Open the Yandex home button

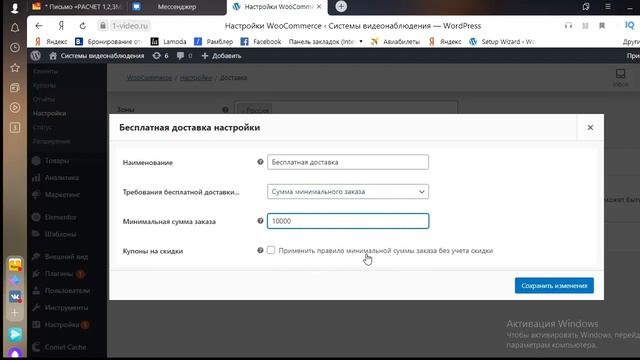(61, 26)
